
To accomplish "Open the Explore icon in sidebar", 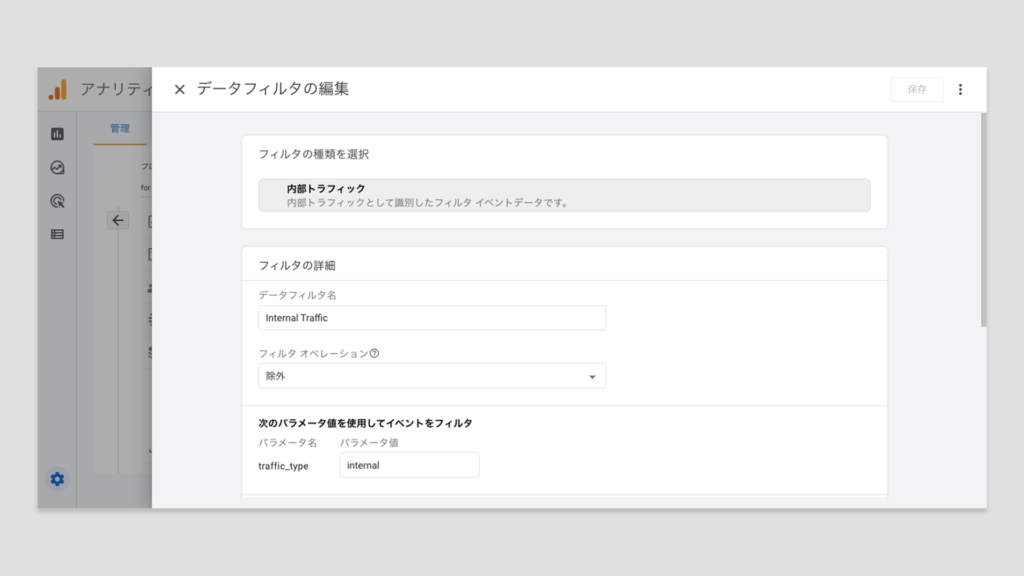I will point(57,168).
